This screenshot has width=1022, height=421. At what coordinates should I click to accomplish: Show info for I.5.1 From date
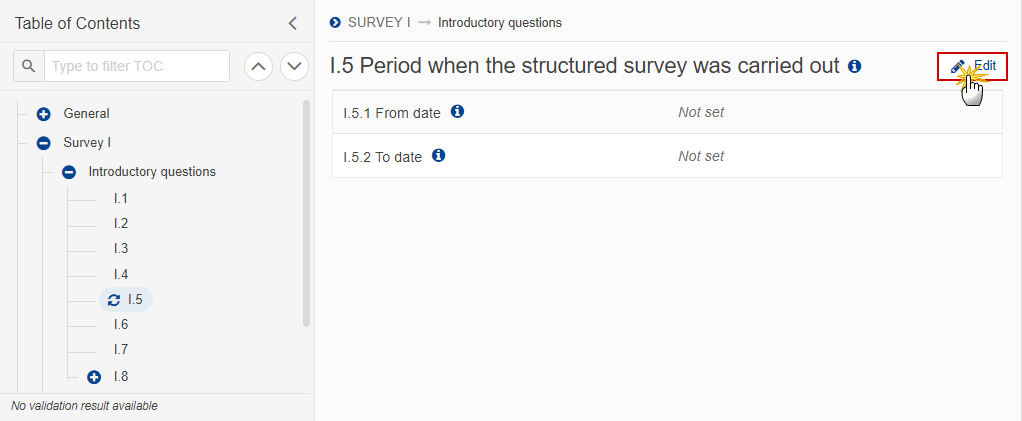(458, 111)
